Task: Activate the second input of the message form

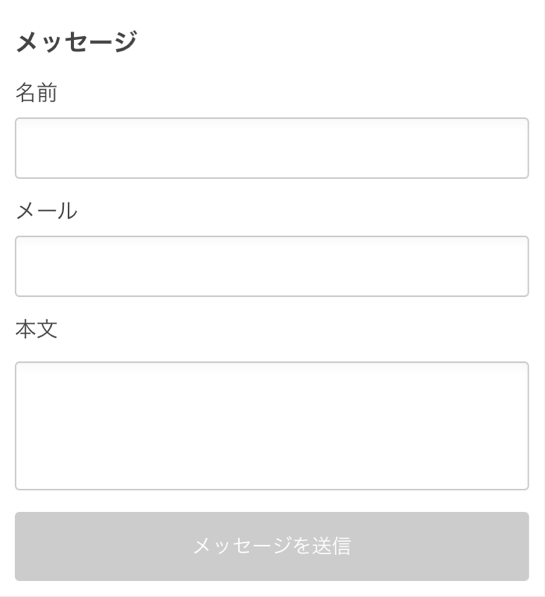Action: pos(272,266)
